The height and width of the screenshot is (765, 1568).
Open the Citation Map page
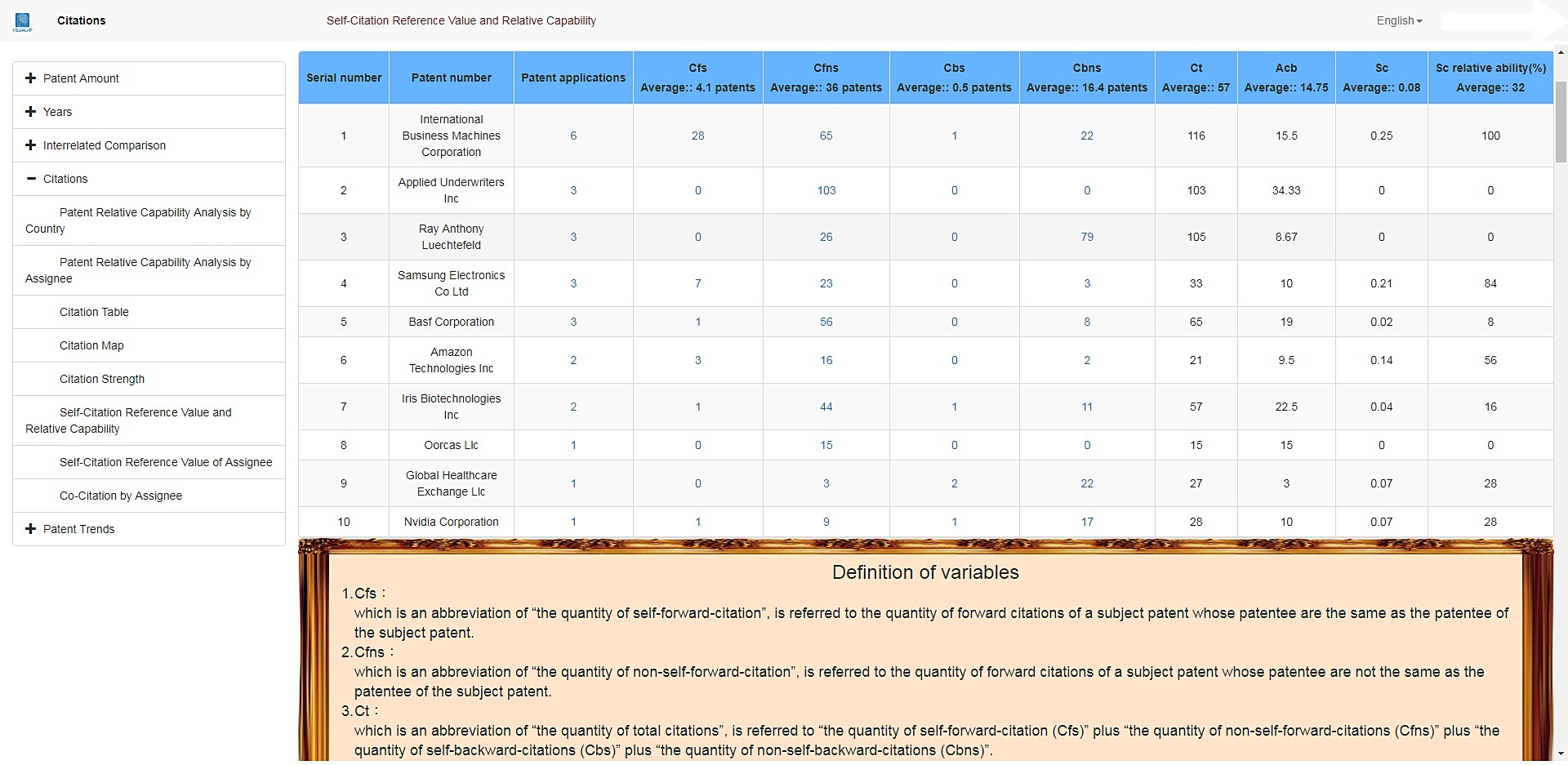tap(149, 345)
